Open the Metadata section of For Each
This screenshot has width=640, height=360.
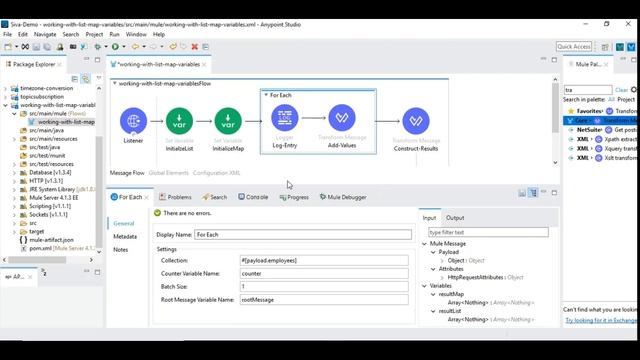[125, 236]
